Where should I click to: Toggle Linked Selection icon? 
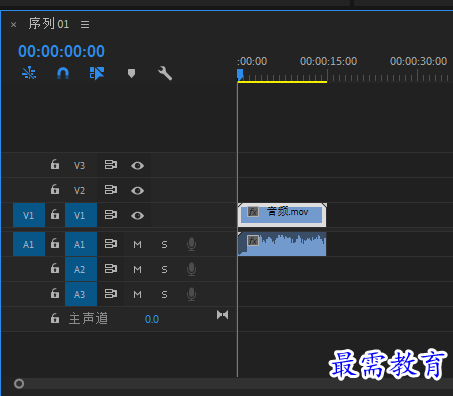click(97, 73)
